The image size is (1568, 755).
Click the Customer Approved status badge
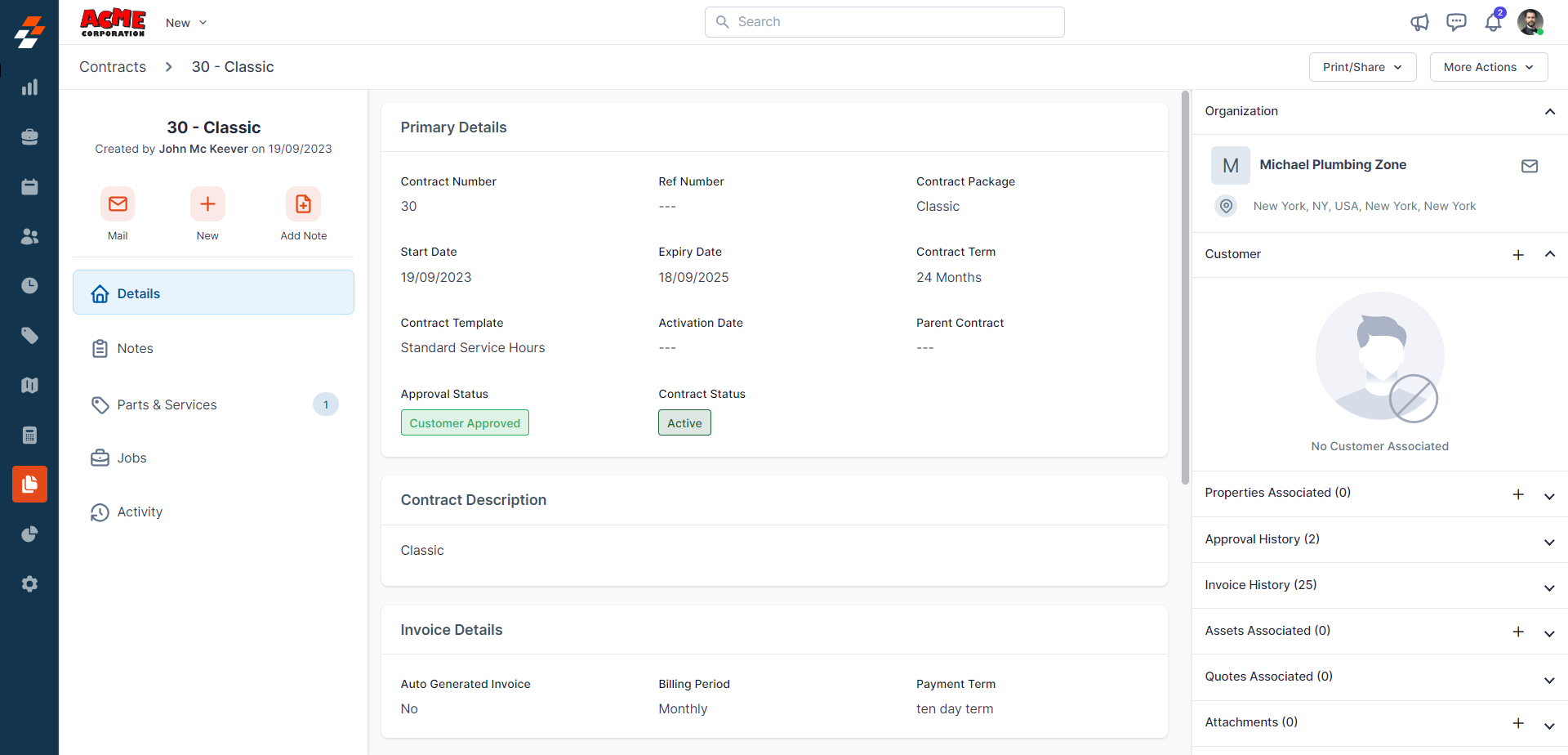[x=465, y=423]
